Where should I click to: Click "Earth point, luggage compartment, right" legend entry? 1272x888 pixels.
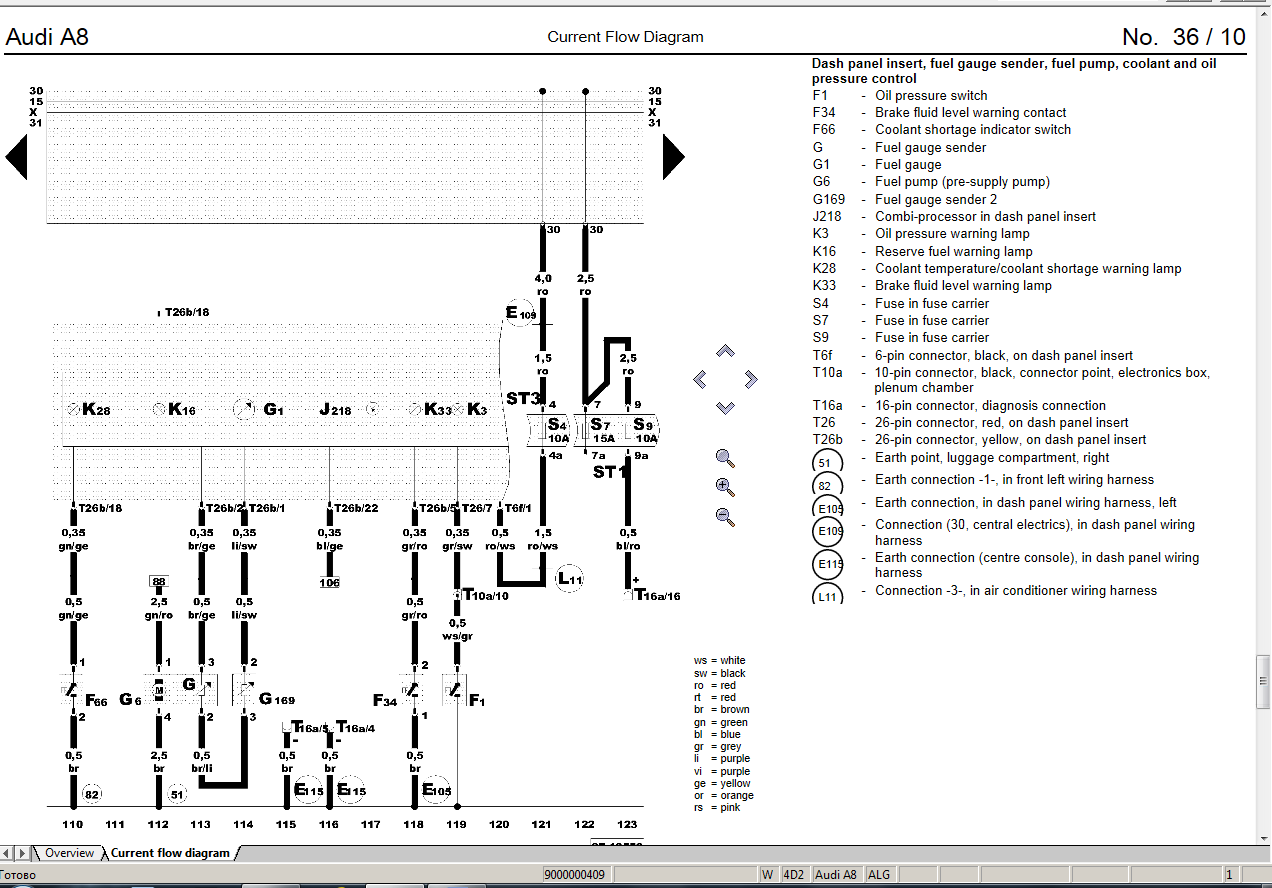[992, 457]
